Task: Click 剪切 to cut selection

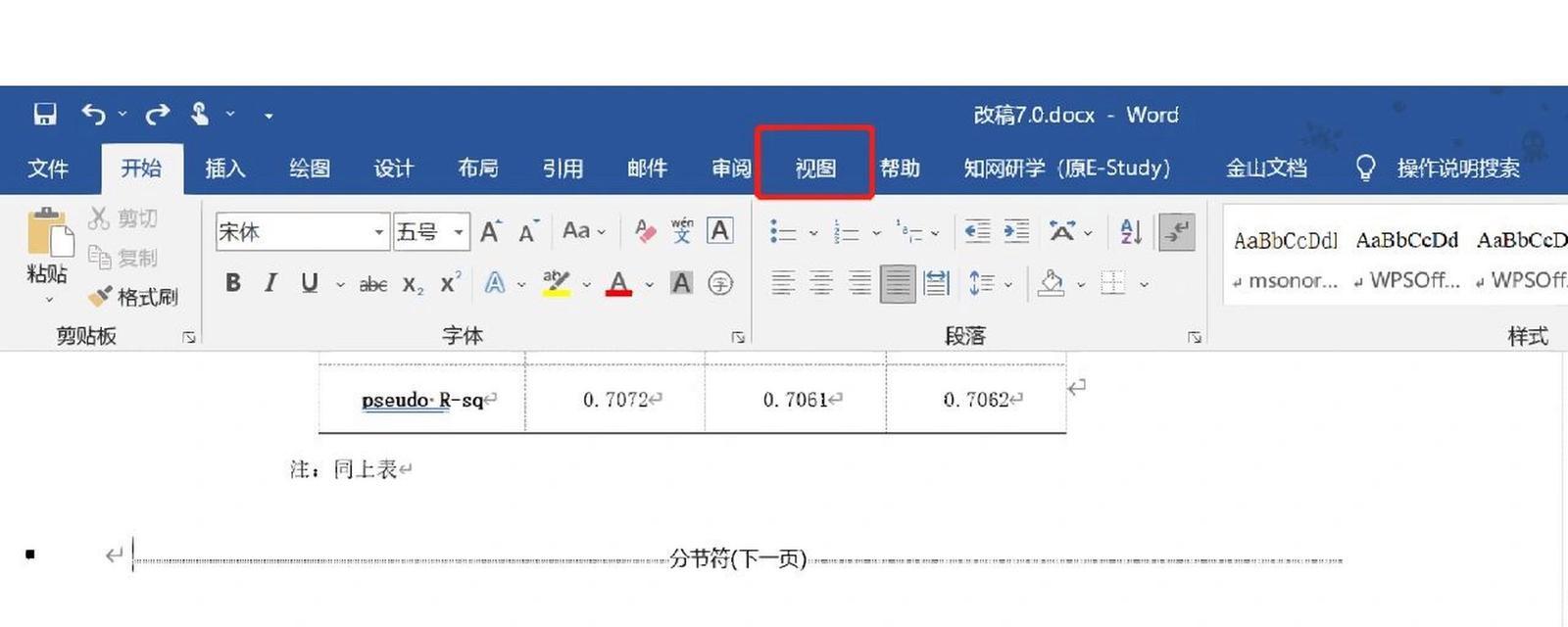Action: 123,218
